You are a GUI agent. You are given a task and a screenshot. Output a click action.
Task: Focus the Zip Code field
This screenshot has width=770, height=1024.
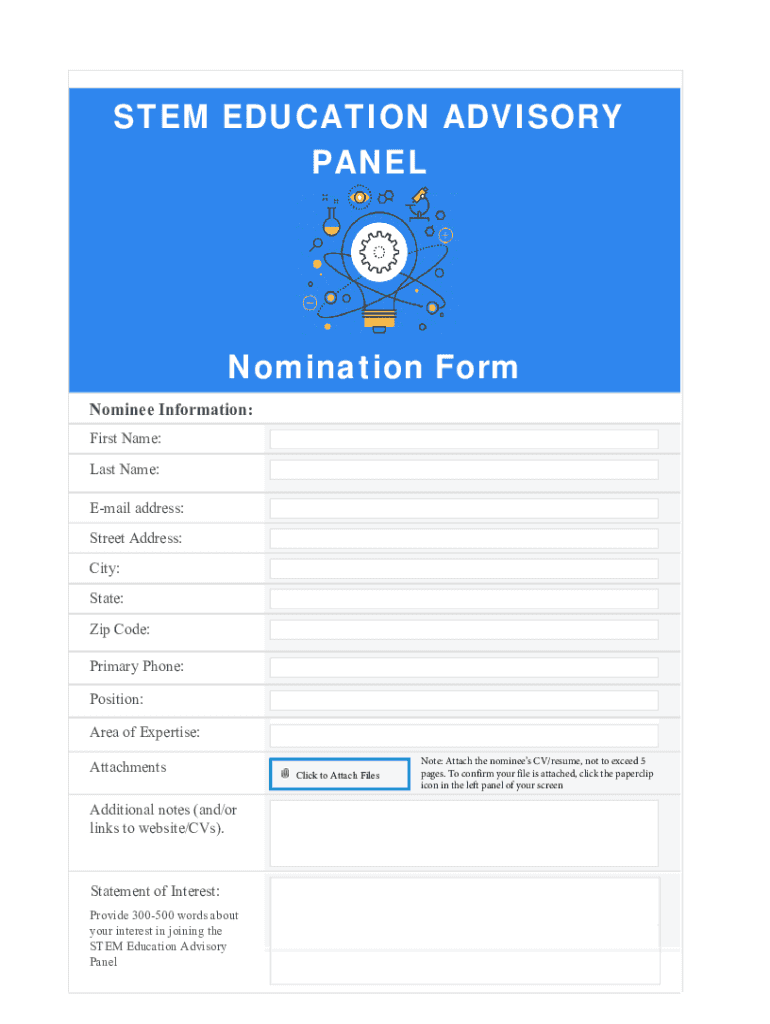464,630
